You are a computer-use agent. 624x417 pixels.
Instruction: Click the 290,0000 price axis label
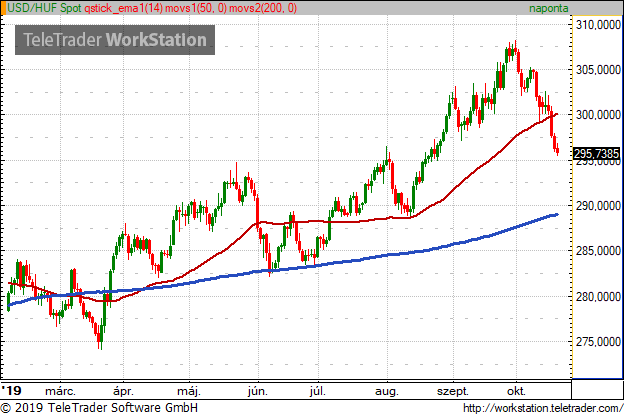[598, 206]
